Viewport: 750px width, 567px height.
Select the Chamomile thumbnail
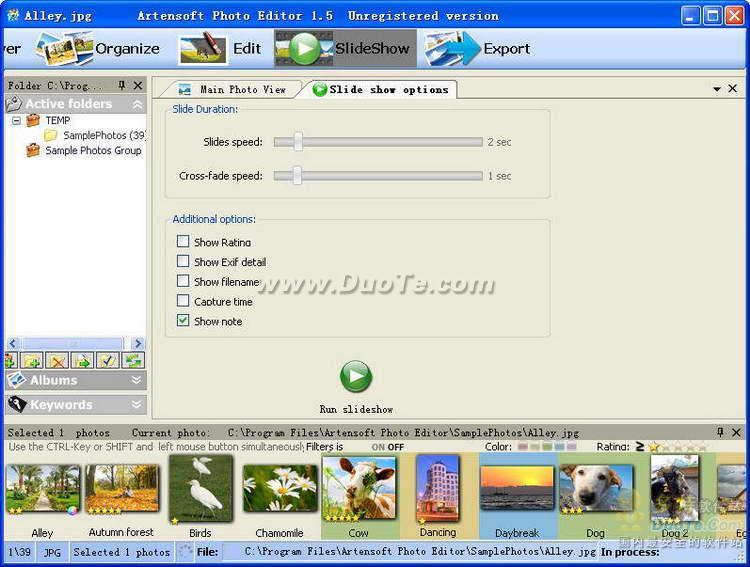point(280,489)
